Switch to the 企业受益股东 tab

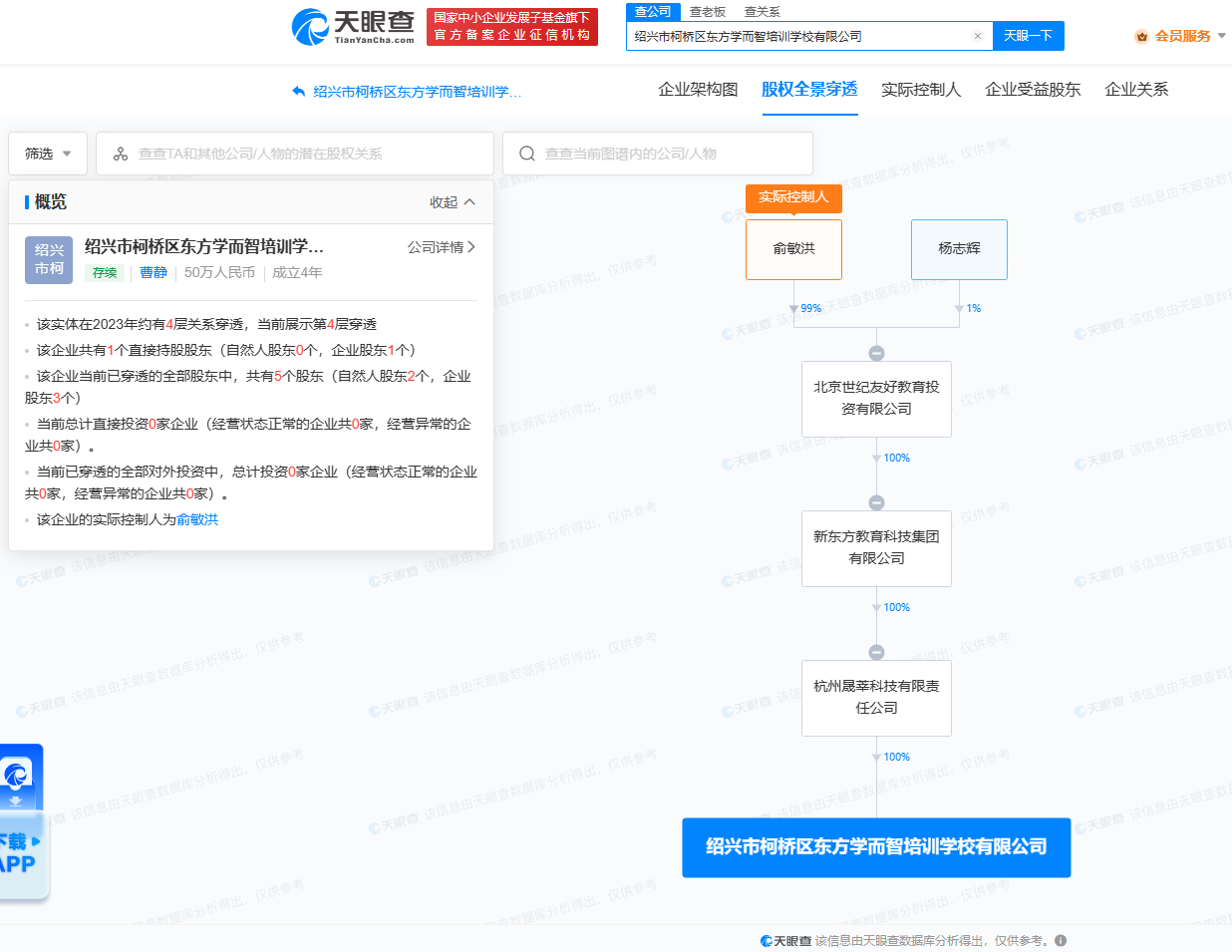click(x=1033, y=90)
